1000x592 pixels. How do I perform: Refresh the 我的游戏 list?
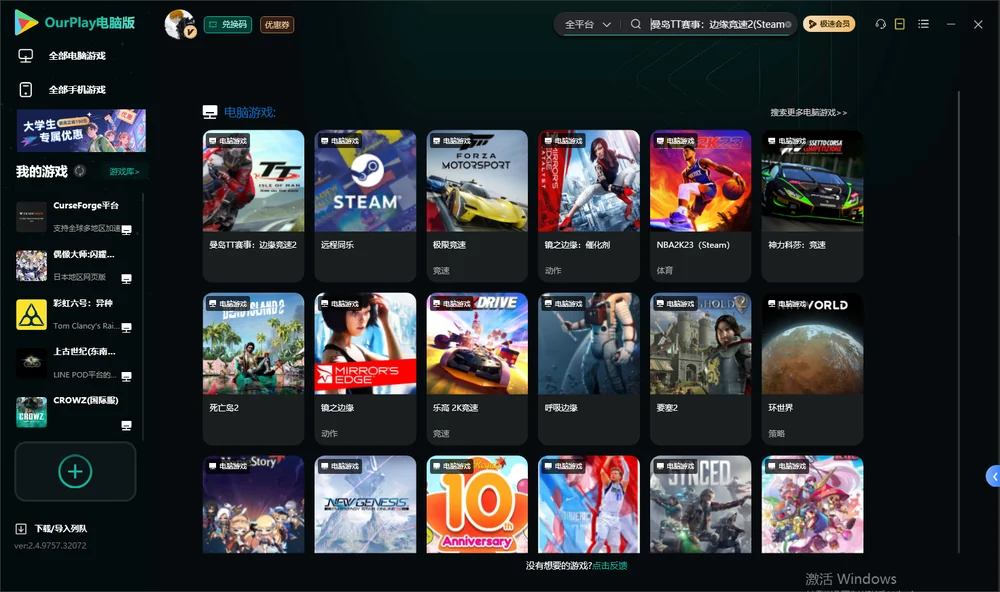[80, 171]
